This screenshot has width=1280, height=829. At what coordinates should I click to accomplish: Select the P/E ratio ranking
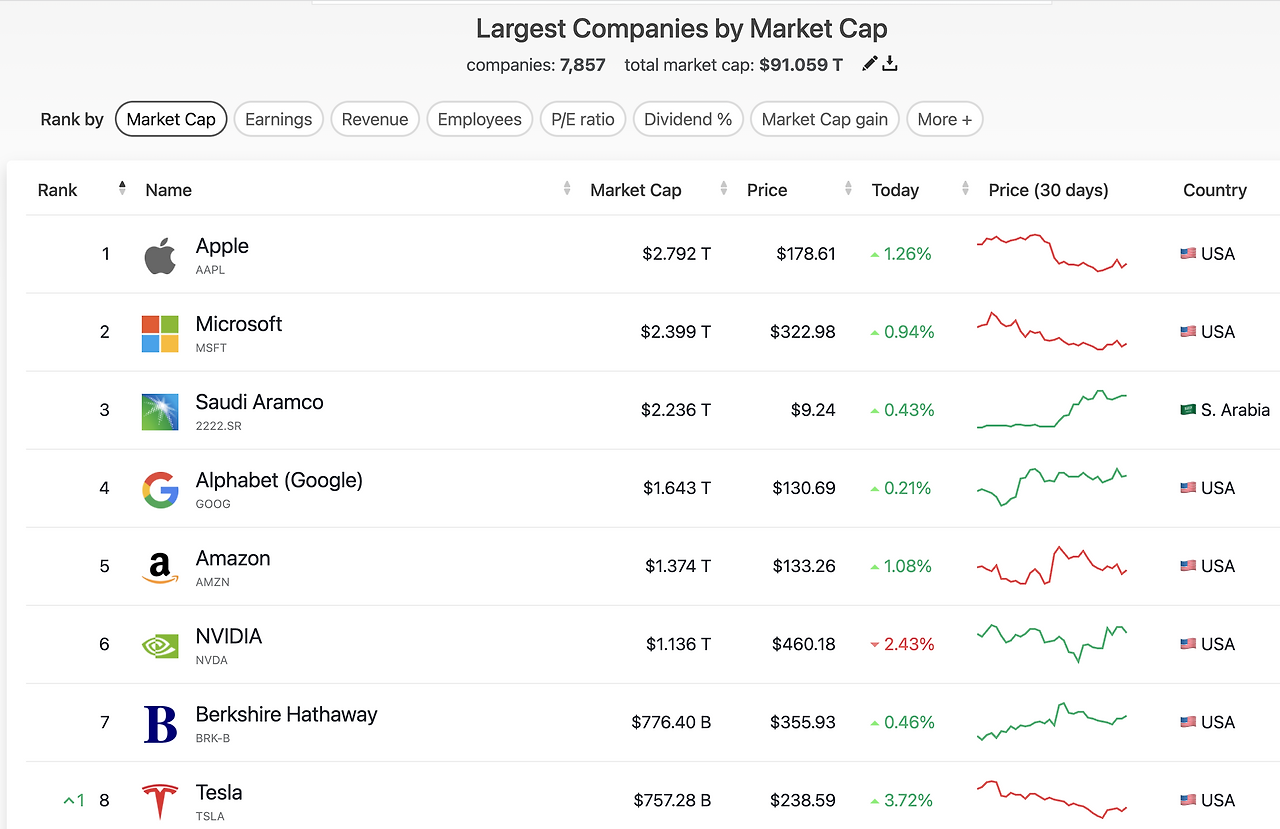583,120
